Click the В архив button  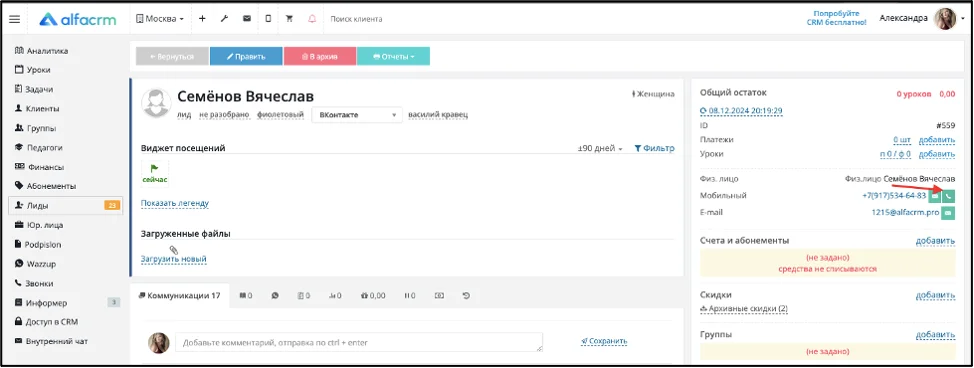(x=320, y=57)
